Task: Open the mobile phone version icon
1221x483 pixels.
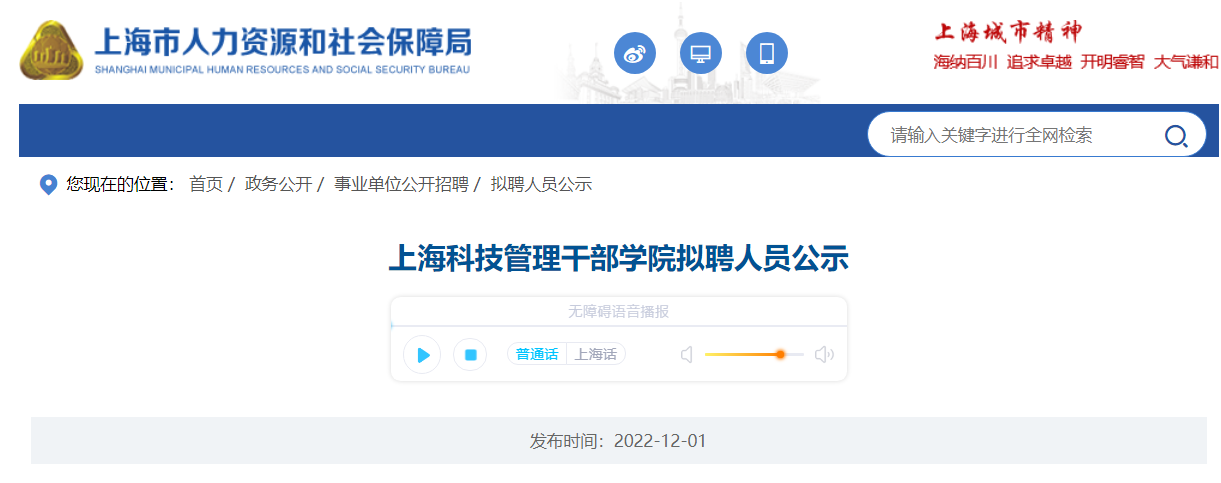Action: point(767,53)
